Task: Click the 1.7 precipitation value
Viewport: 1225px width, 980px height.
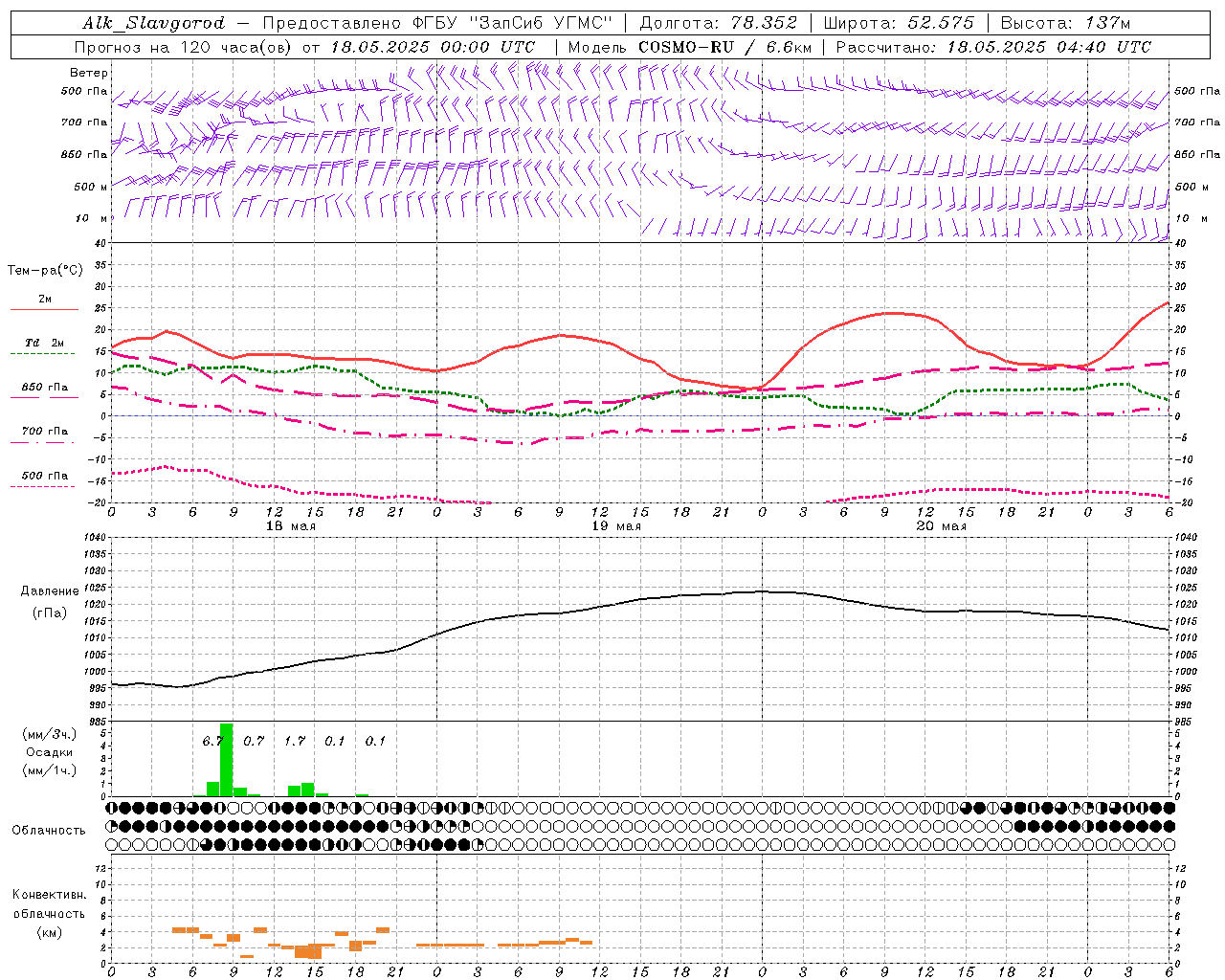Action: click(295, 741)
